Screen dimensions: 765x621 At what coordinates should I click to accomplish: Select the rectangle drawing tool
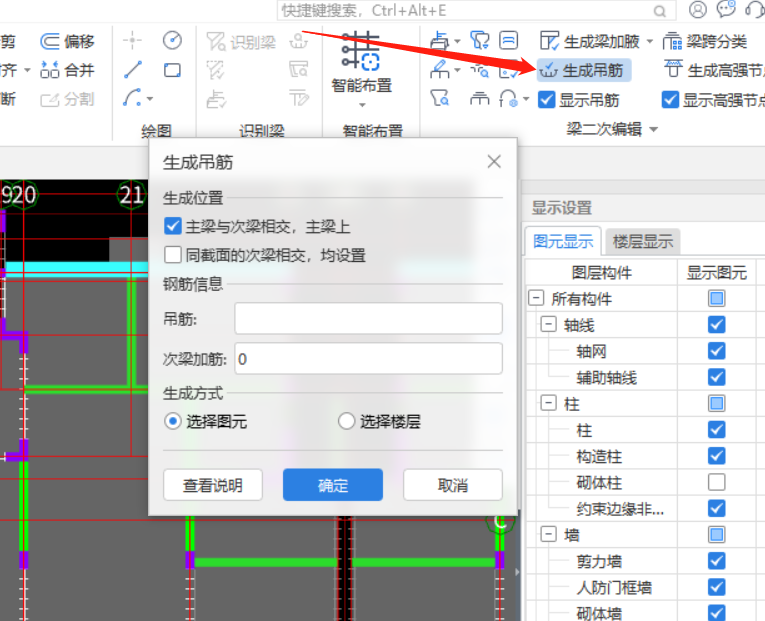(x=172, y=70)
